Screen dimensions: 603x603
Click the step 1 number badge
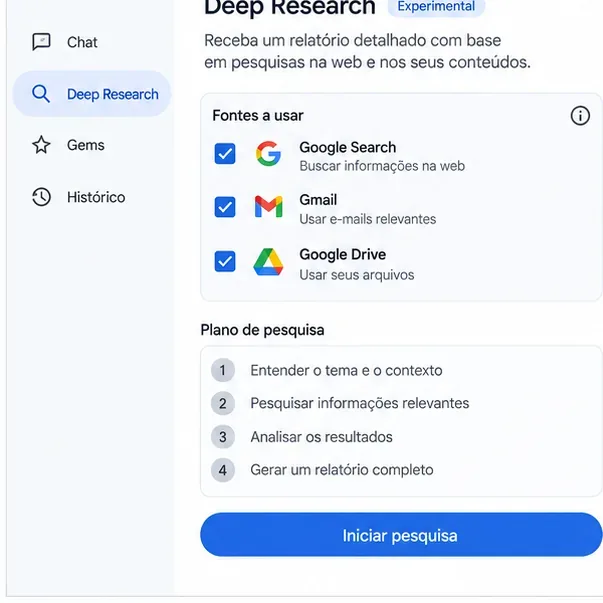[223, 370]
